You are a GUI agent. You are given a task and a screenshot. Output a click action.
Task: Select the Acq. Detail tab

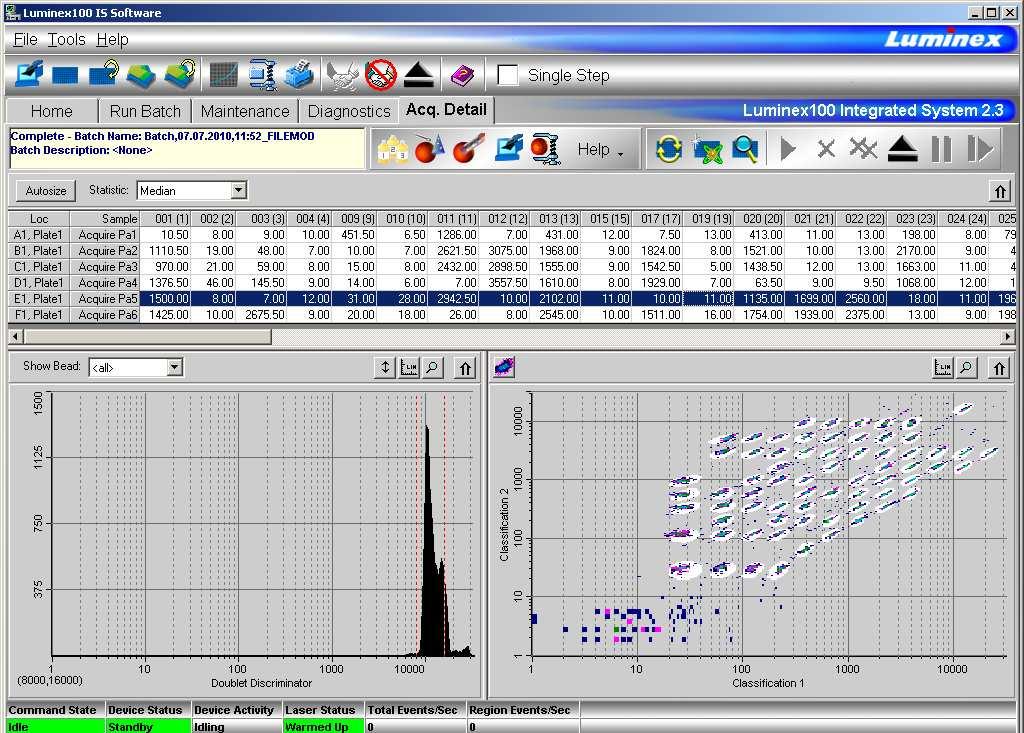click(x=446, y=109)
